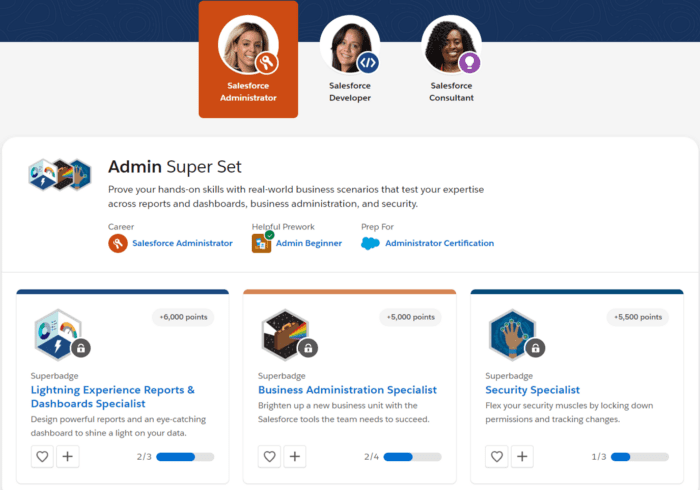Open the Salesforce Administrator career link

tap(182, 243)
